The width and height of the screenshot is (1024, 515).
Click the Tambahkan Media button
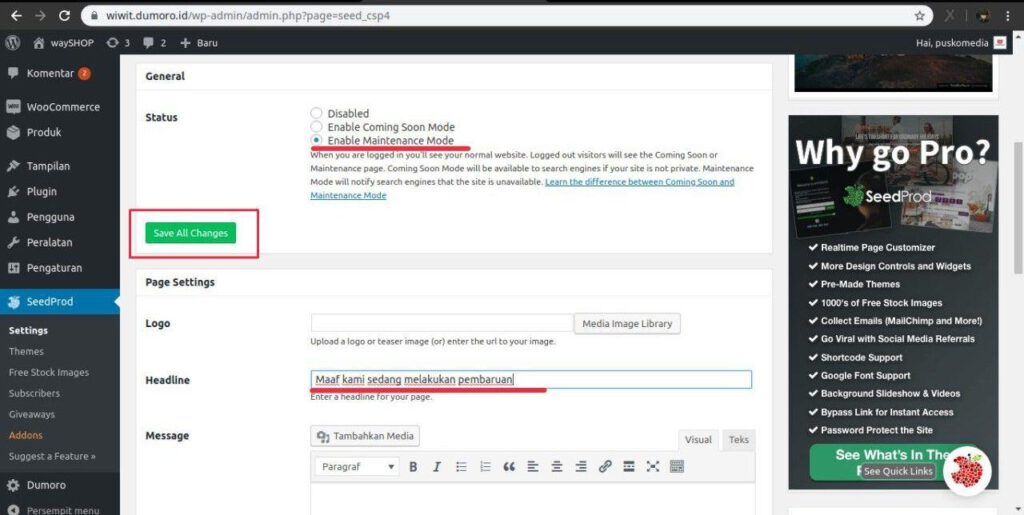click(365, 436)
